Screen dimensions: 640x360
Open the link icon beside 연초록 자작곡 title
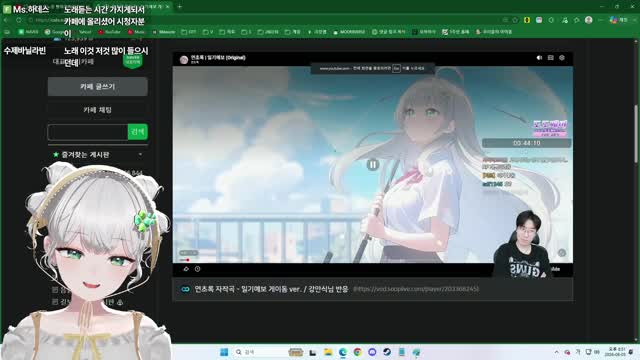(185, 289)
